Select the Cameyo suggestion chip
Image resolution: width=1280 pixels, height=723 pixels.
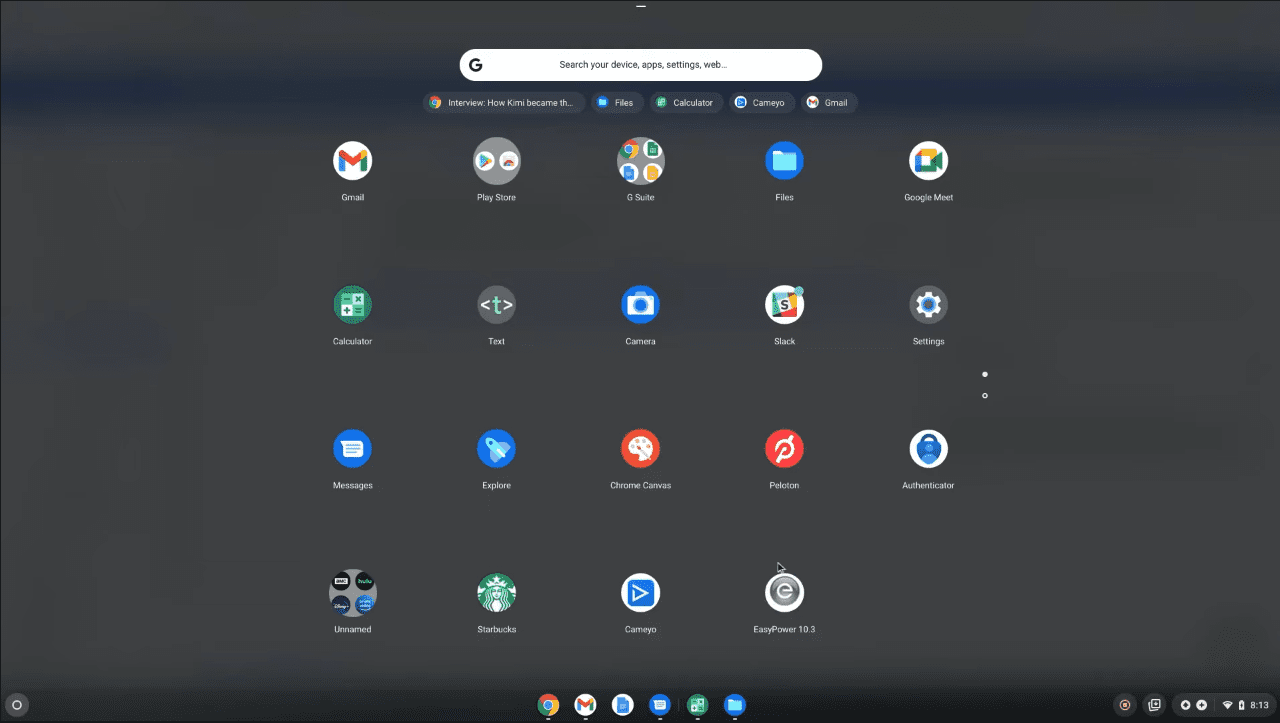[x=762, y=102]
